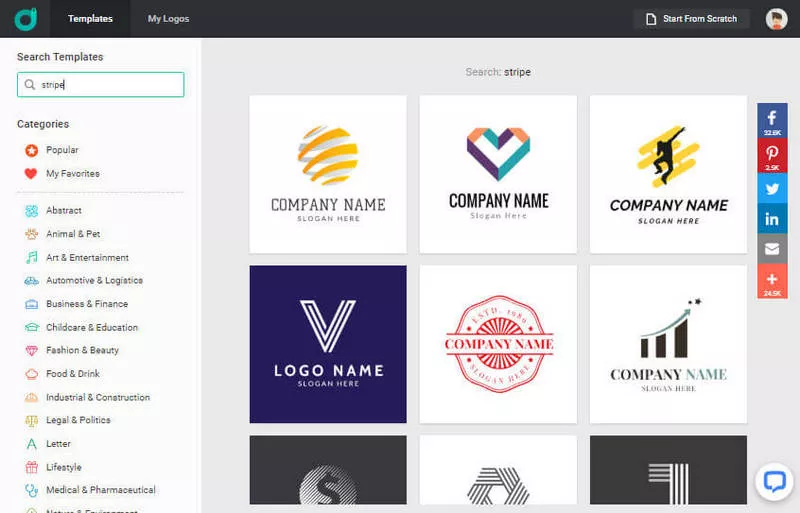Choose the Food & Drink category text
The image size is (800, 513).
[73, 374]
